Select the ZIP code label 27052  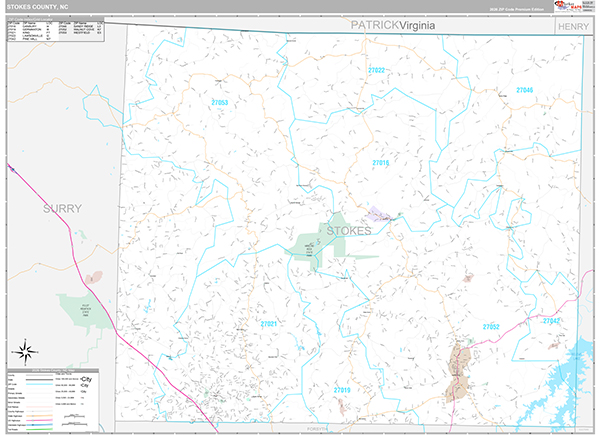click(x=491, y=327)
